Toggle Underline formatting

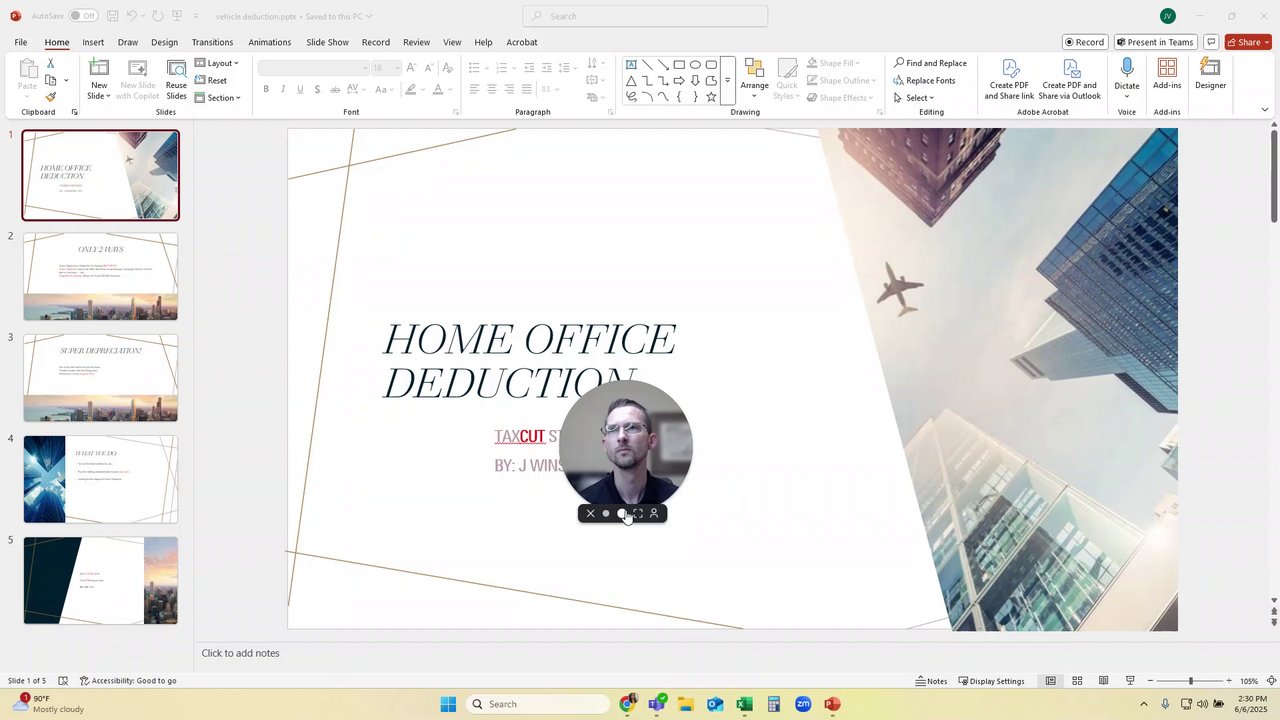point(300,89)
